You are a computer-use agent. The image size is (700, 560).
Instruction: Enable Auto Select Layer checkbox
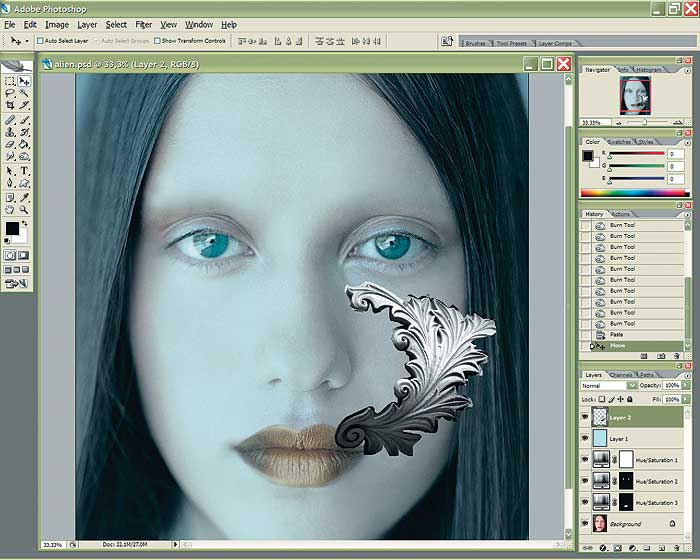[40, 41]
